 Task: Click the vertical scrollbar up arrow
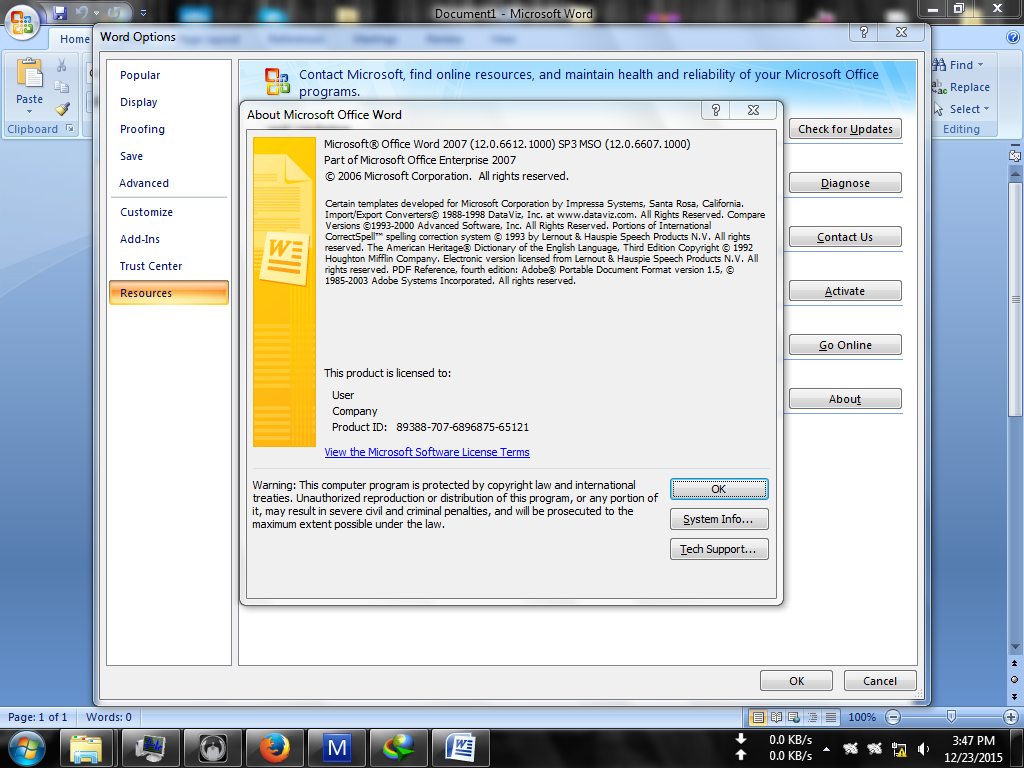(1015, 174)
